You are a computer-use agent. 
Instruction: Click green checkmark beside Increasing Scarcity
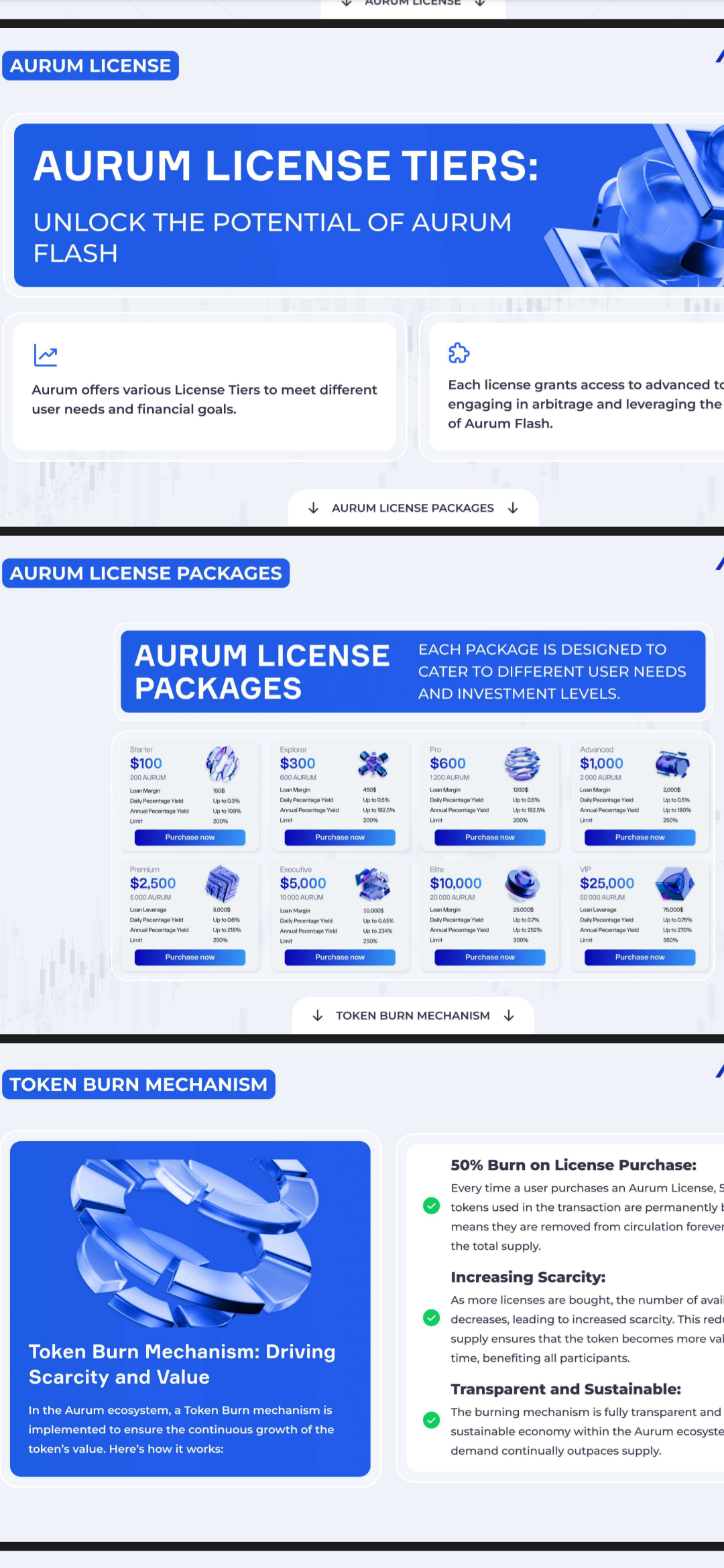click(x=432, y=1318)
